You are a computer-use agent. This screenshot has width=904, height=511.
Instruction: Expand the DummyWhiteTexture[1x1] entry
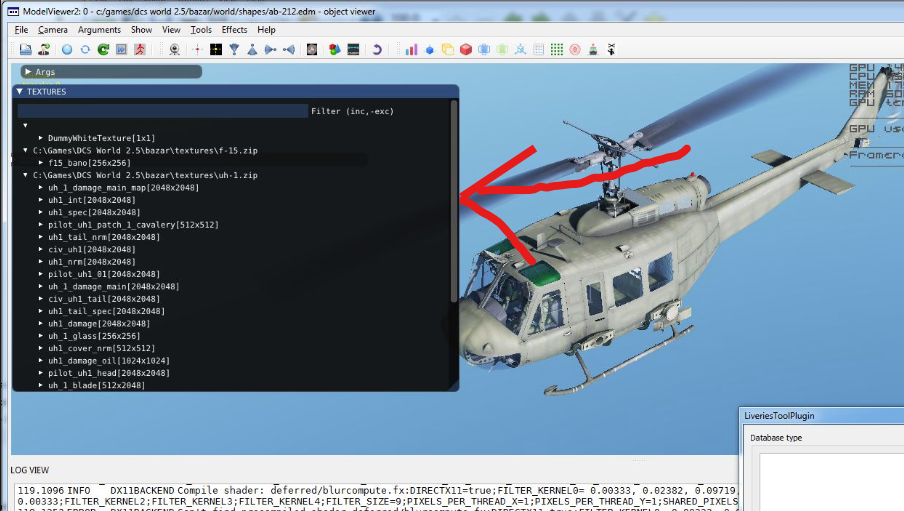tap(40, 138)
